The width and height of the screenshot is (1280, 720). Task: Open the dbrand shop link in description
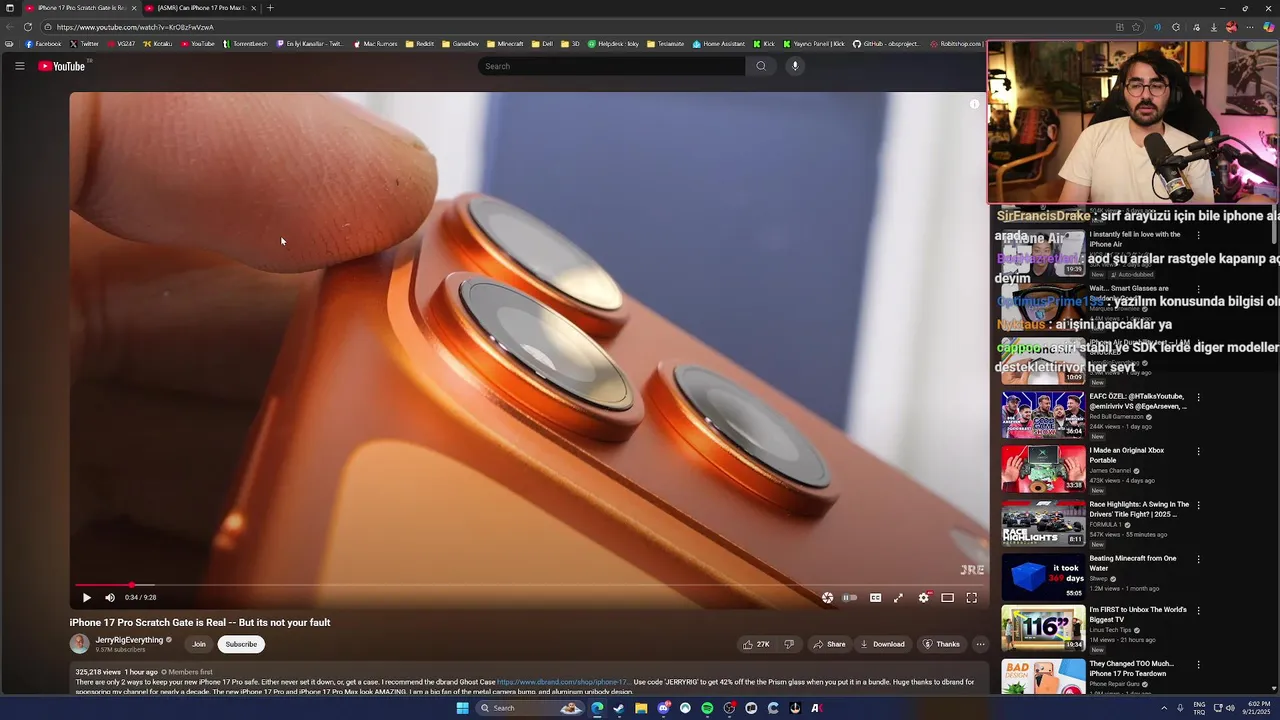[563, 682]
